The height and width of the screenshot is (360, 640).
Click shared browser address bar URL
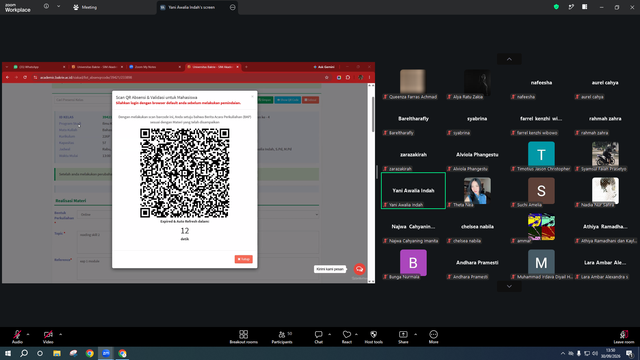pos(86,78)
